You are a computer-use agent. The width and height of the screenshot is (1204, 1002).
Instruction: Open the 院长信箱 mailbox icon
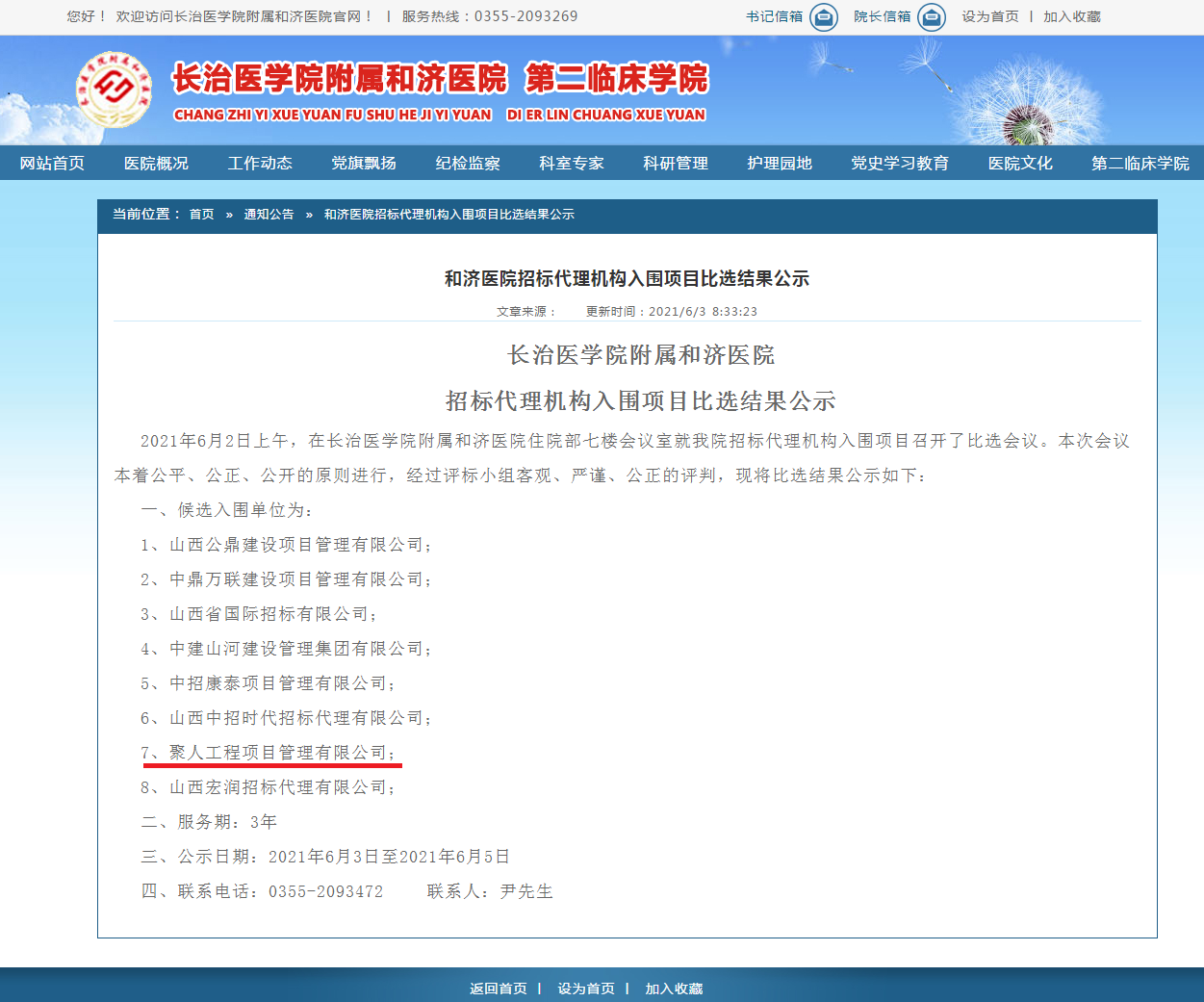point(932,17)
